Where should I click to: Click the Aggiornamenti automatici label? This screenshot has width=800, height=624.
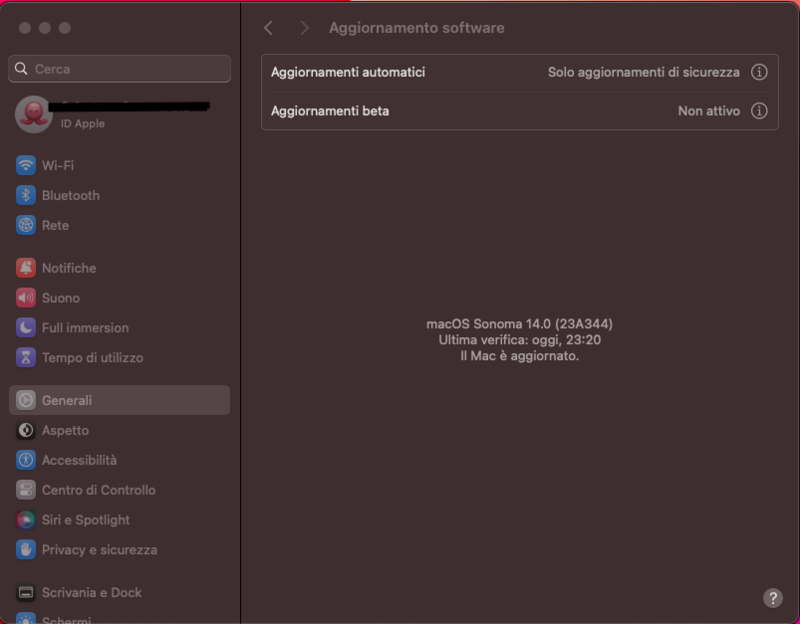[348, 72]
